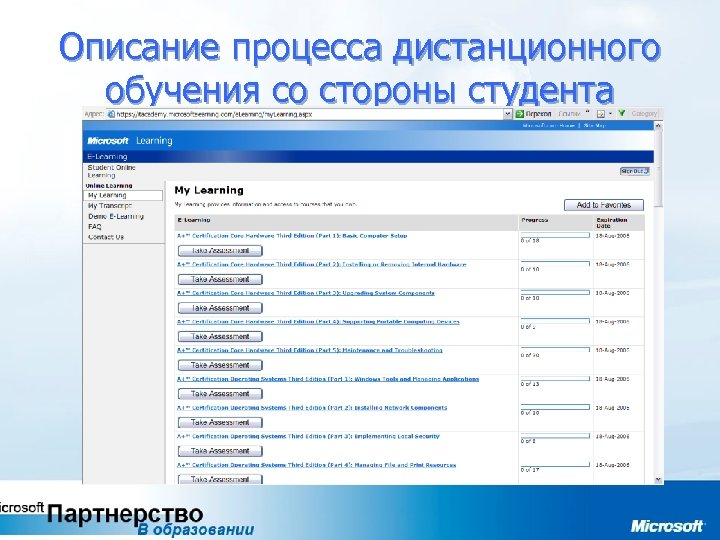This screenshot has height=540, width=720.
Task: Click the Sign Out button
Action: pos(635,171)
